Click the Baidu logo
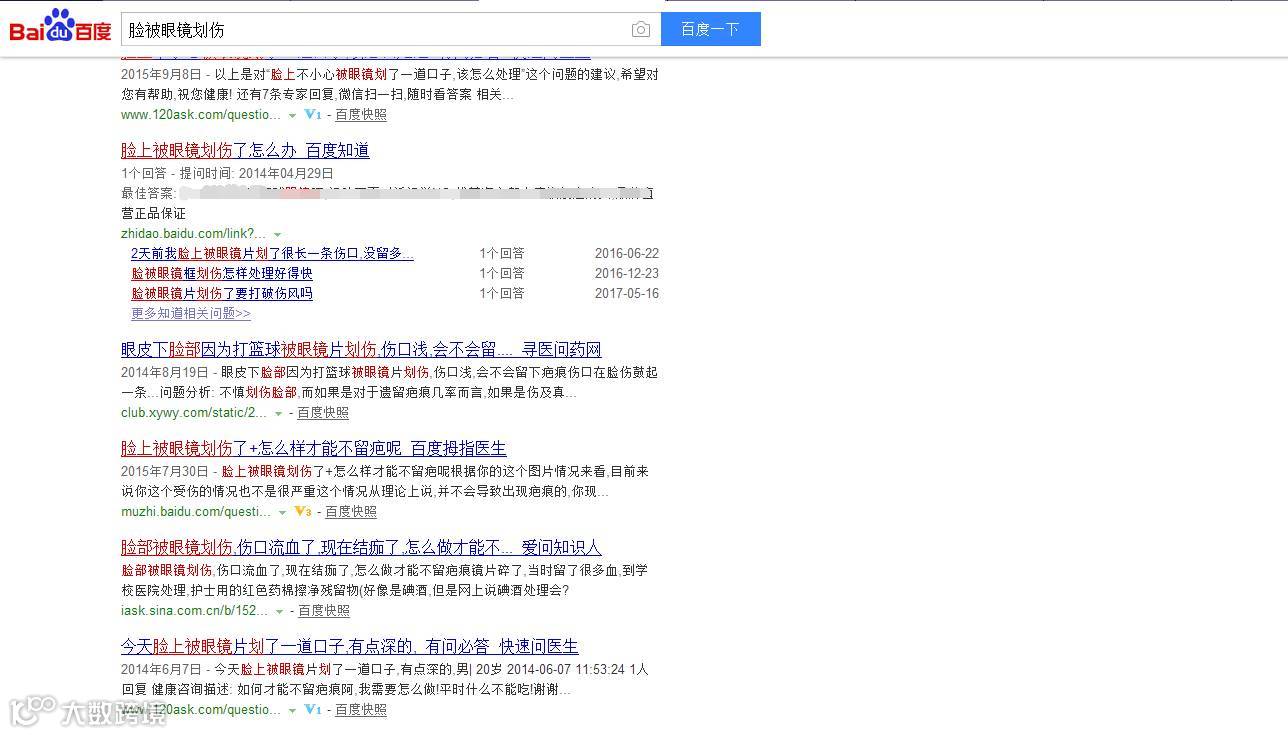 coord(60,26)
